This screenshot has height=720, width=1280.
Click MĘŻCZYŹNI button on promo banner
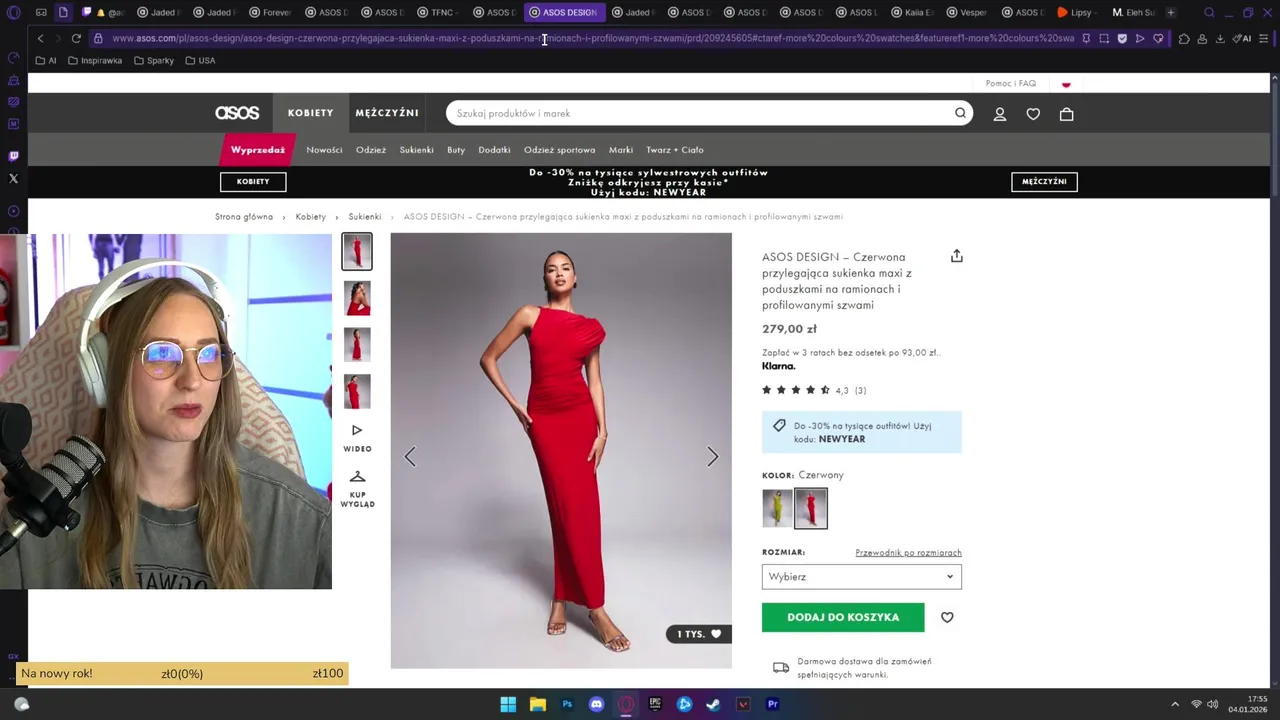pyautogui.click(x=1044, y=181)
